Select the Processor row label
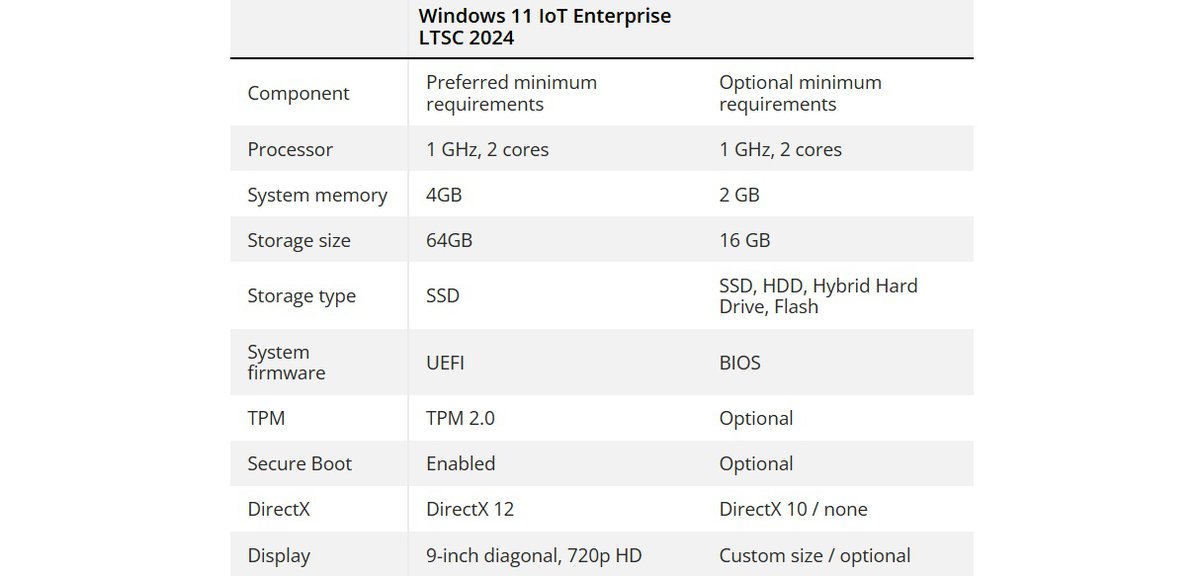Viewport: 1200px width, 576px height. pyautogui.click(x=290, y=149)
